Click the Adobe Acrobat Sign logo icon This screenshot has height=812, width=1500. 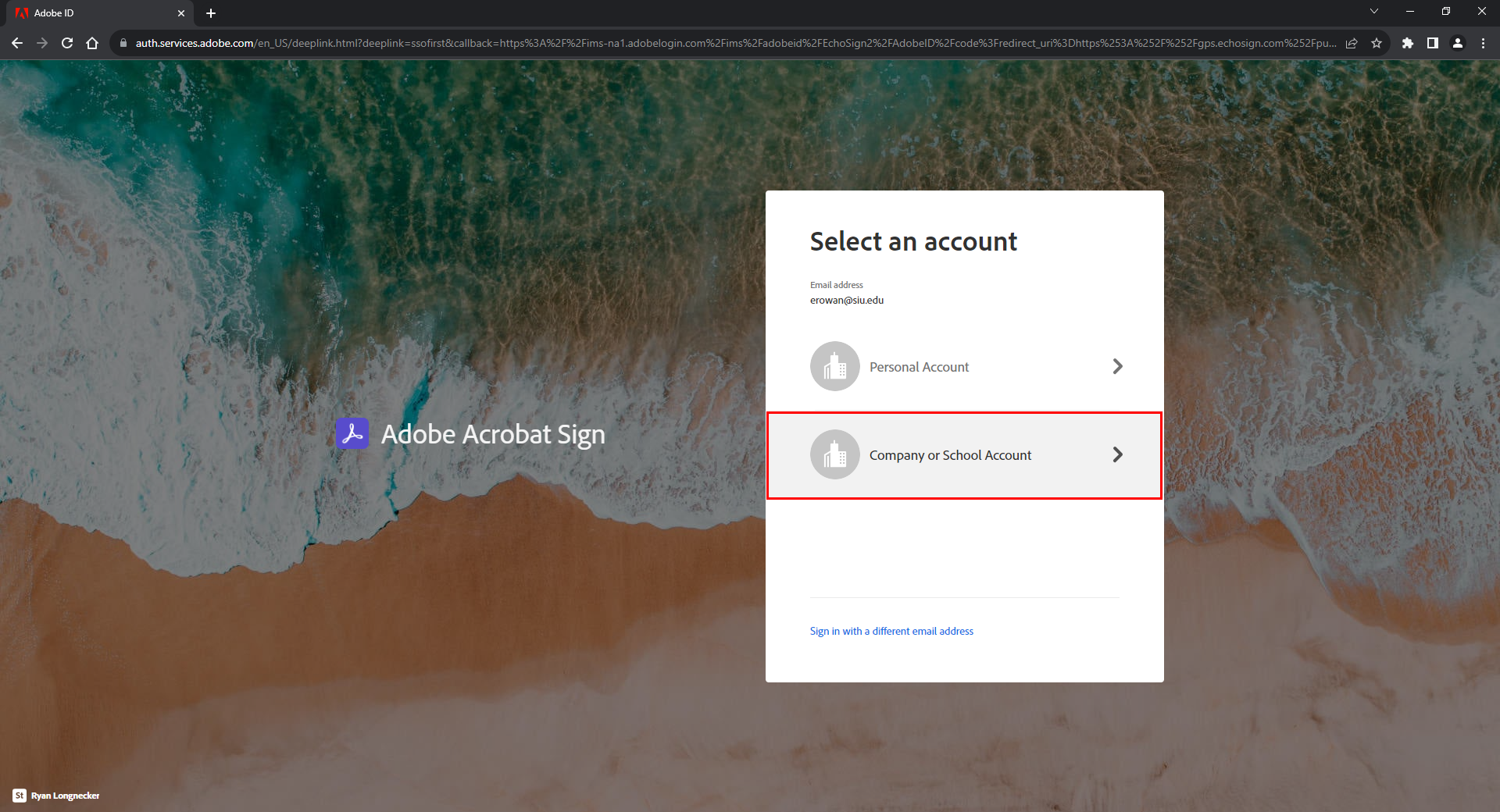click(x=352, y=434)
